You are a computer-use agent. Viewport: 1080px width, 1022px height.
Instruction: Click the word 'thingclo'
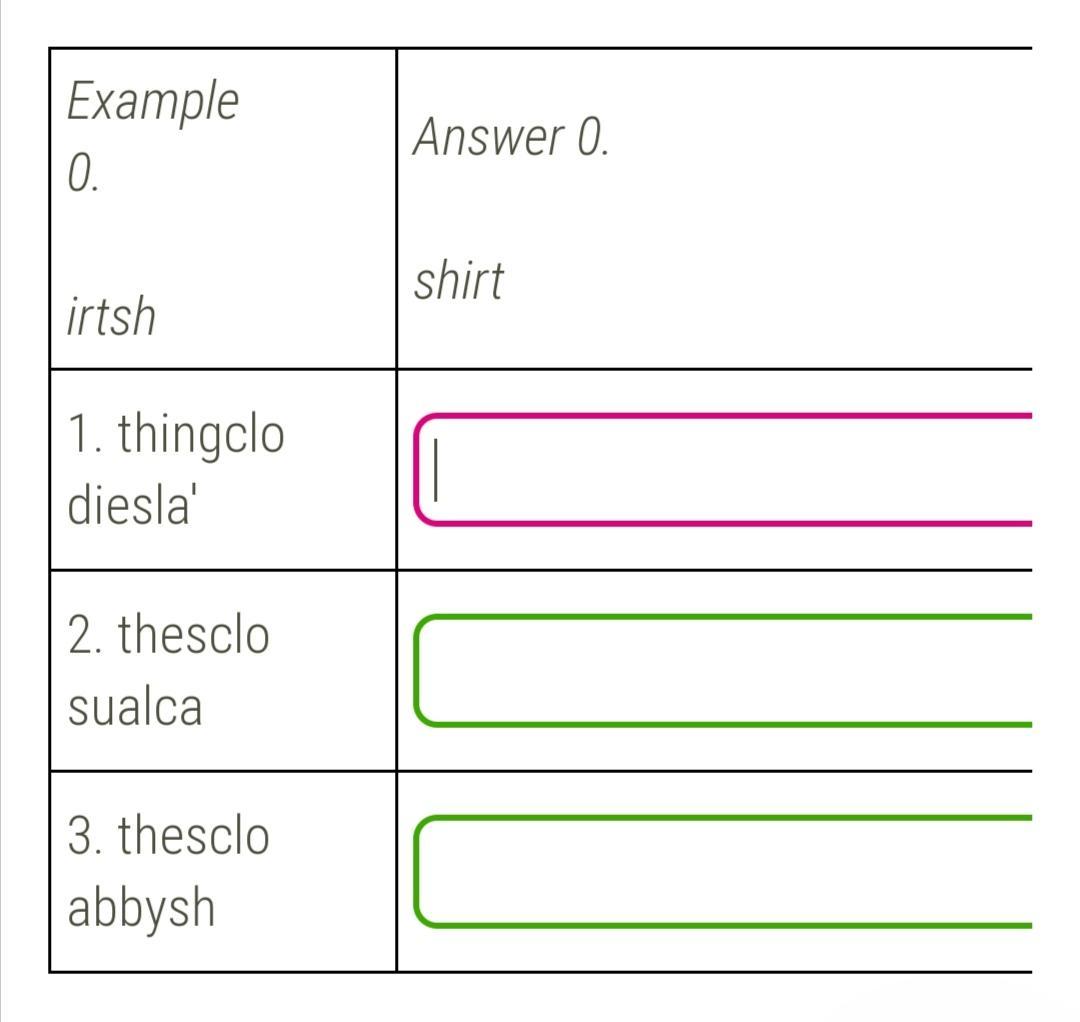click(x=201, y=436)
